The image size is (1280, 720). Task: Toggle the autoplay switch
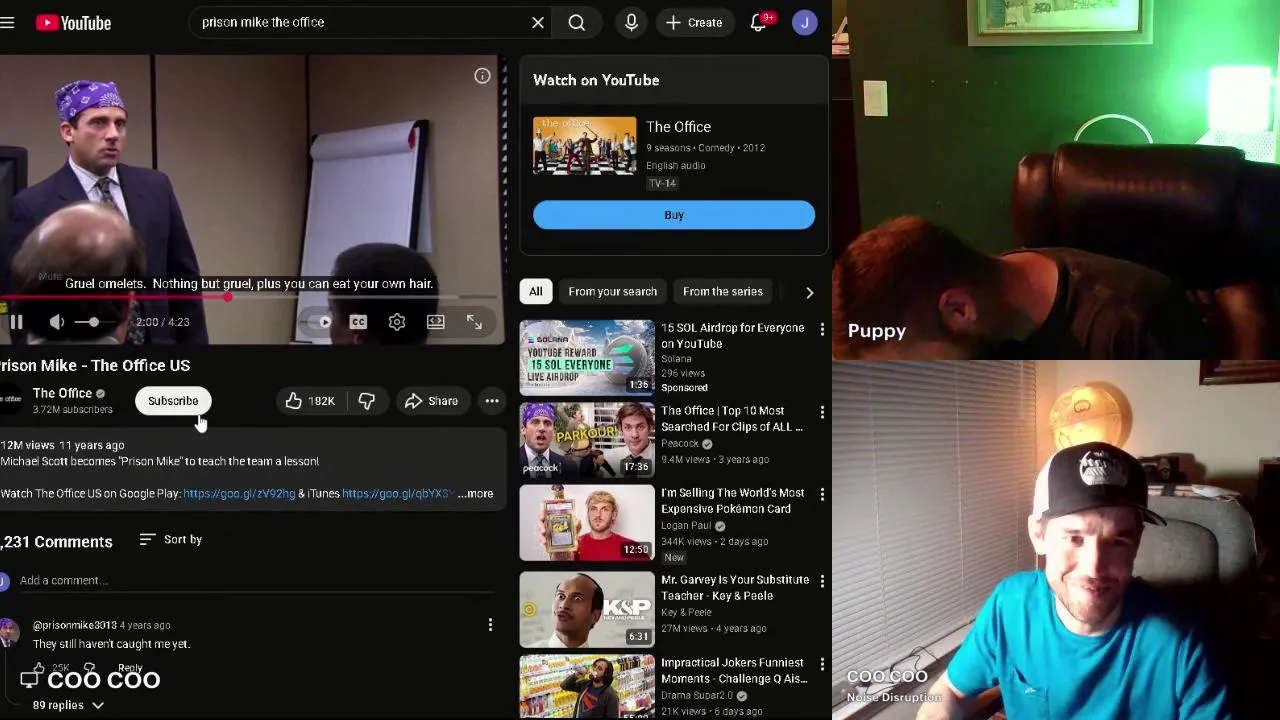[321, 322]
